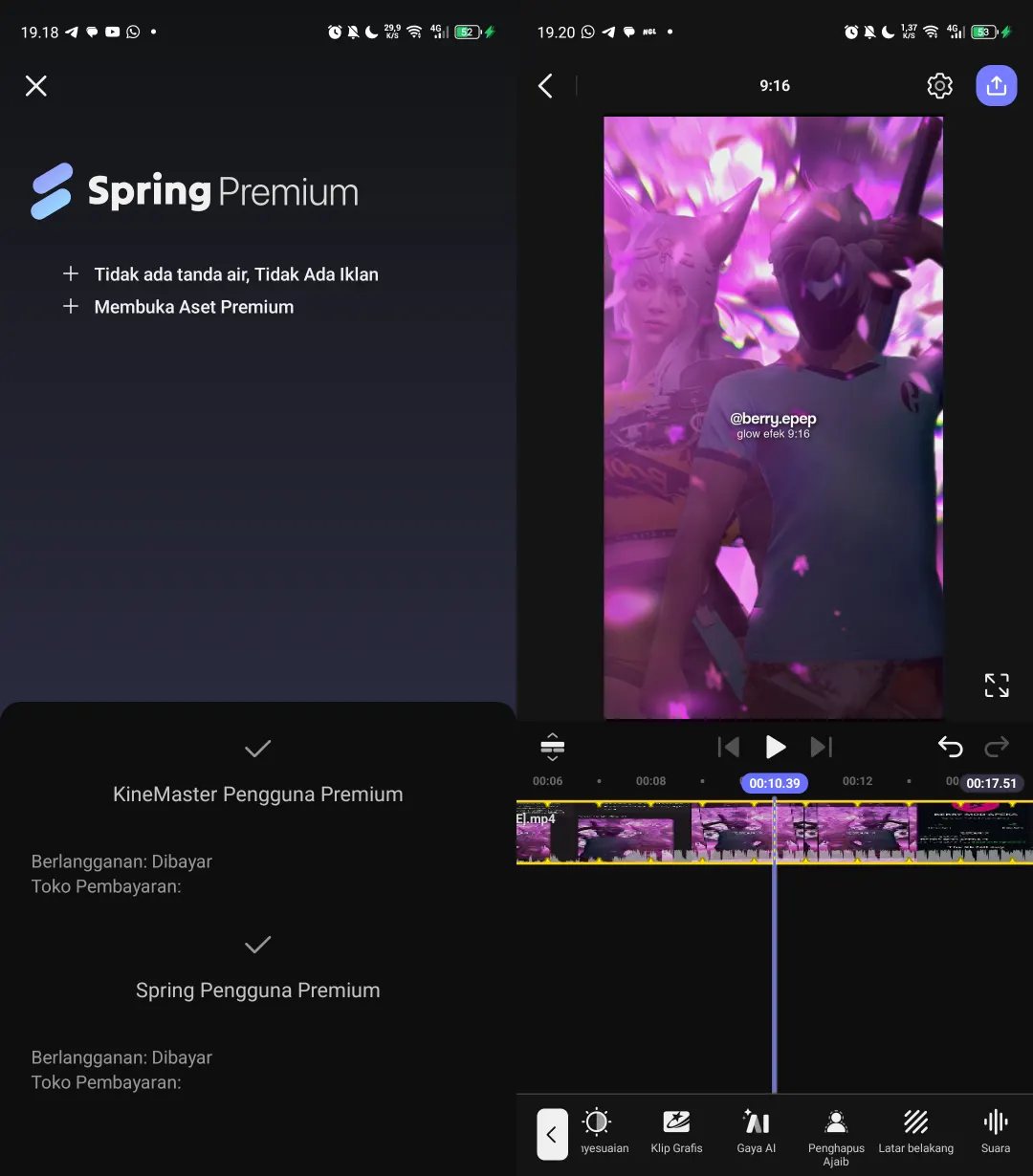The height and width of the screenshot is (1176, 1033).
Task: Tap the 00:10.39 playhead marker
Action: tap(774, 782)
